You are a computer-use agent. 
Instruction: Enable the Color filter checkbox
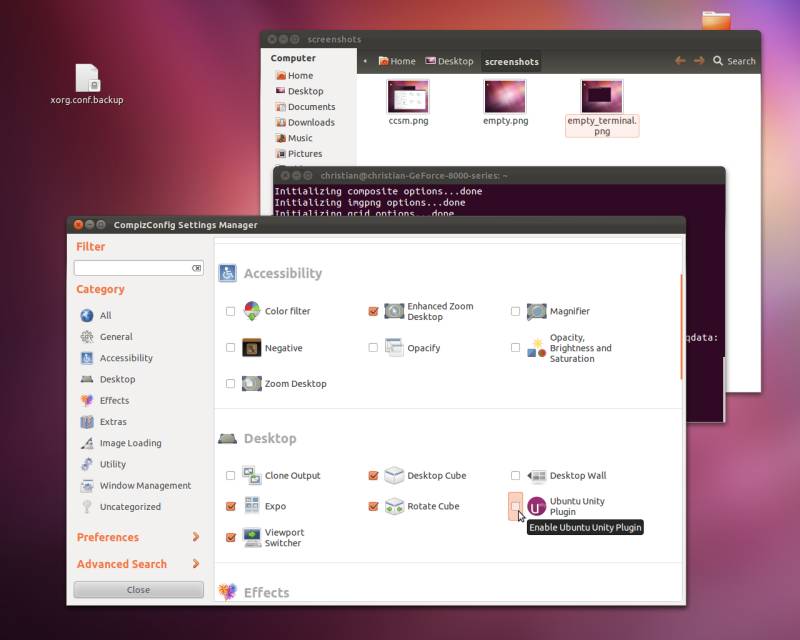tap(230, 311)
